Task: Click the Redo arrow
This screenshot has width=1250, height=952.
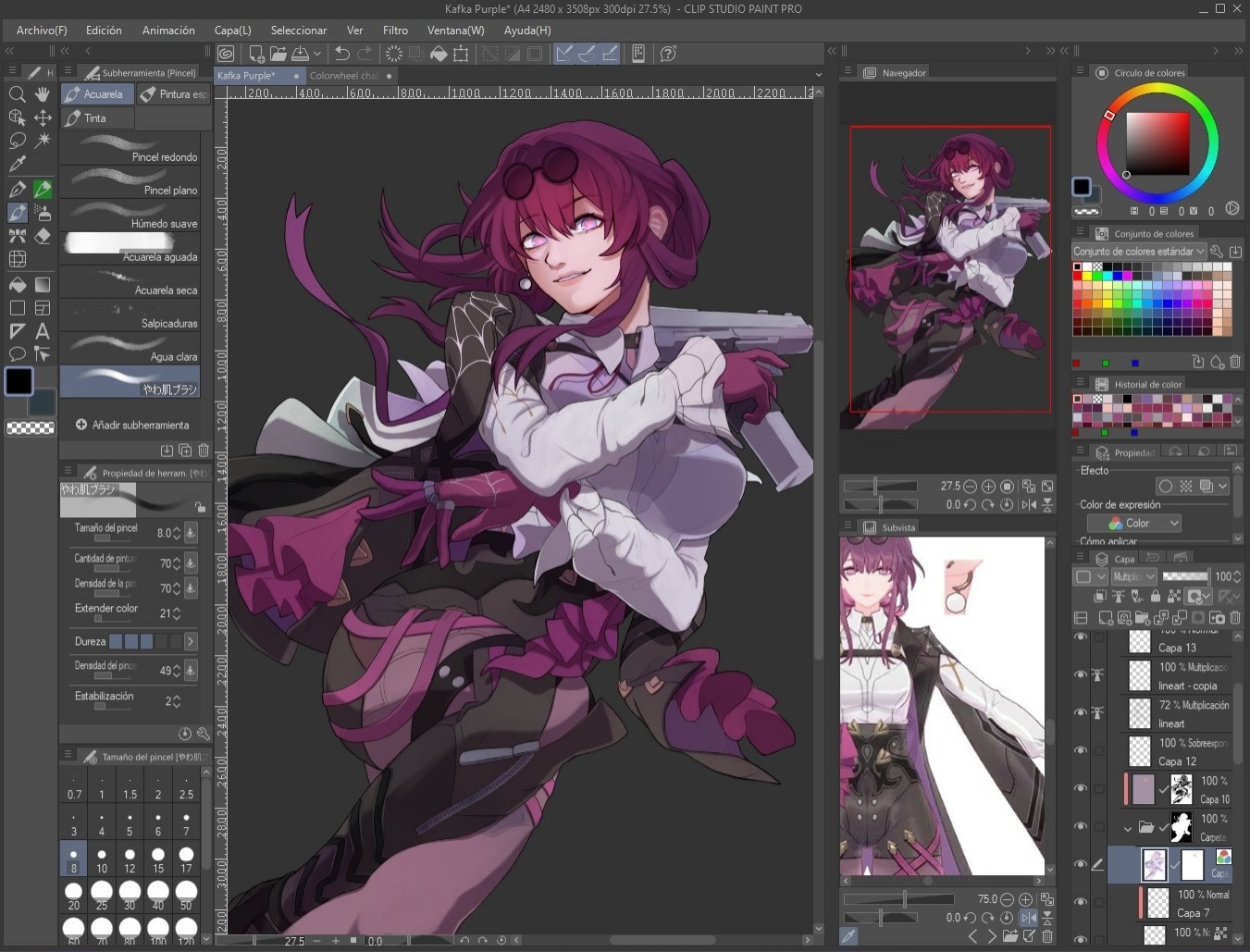Action: click(365, 54)
